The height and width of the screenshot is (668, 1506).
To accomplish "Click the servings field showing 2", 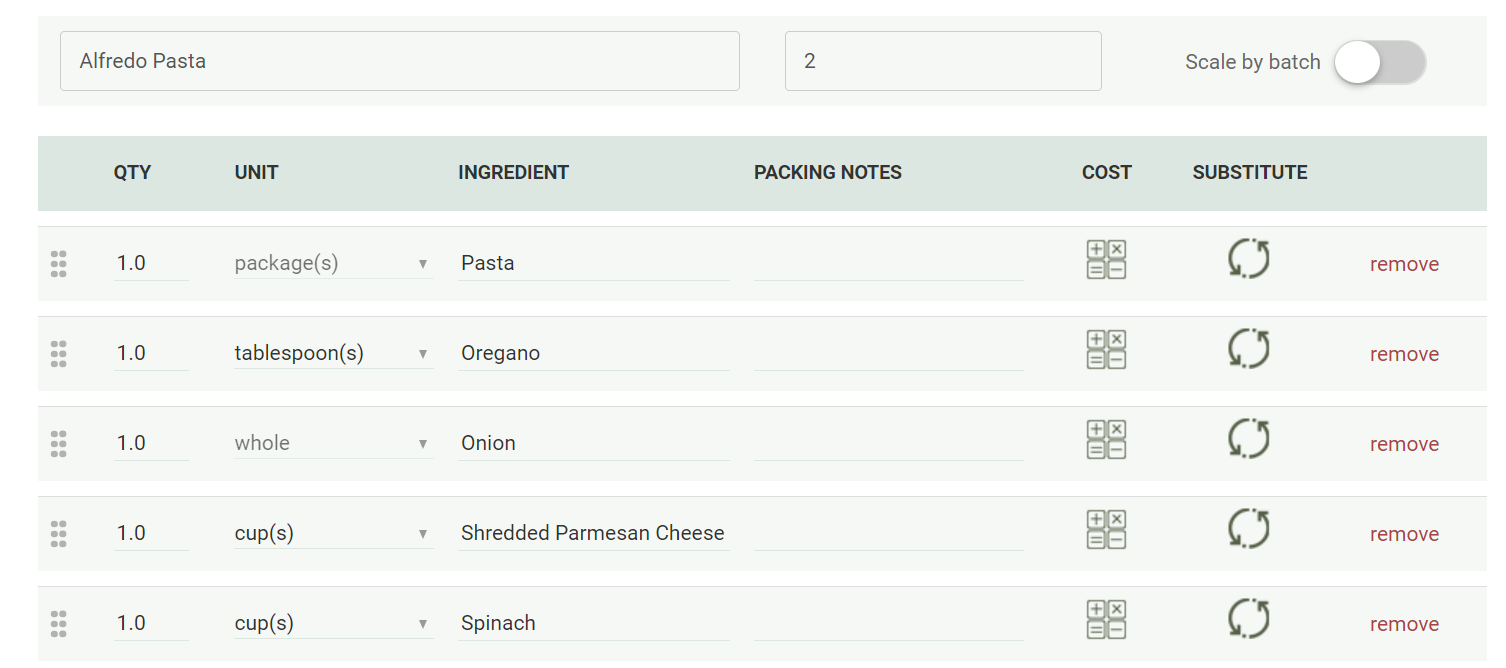I will (943, 61).
